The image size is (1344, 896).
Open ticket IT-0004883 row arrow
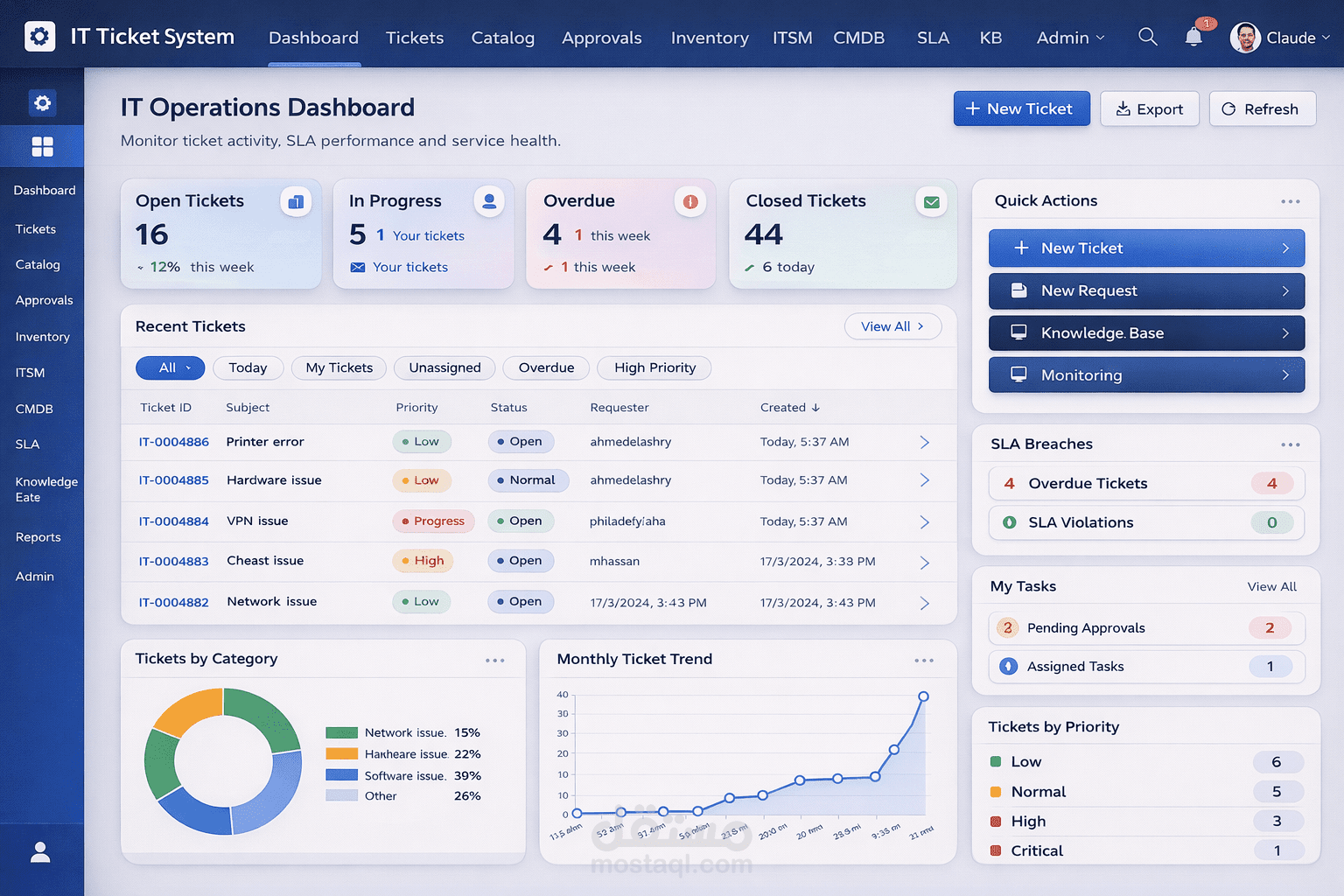924,562
